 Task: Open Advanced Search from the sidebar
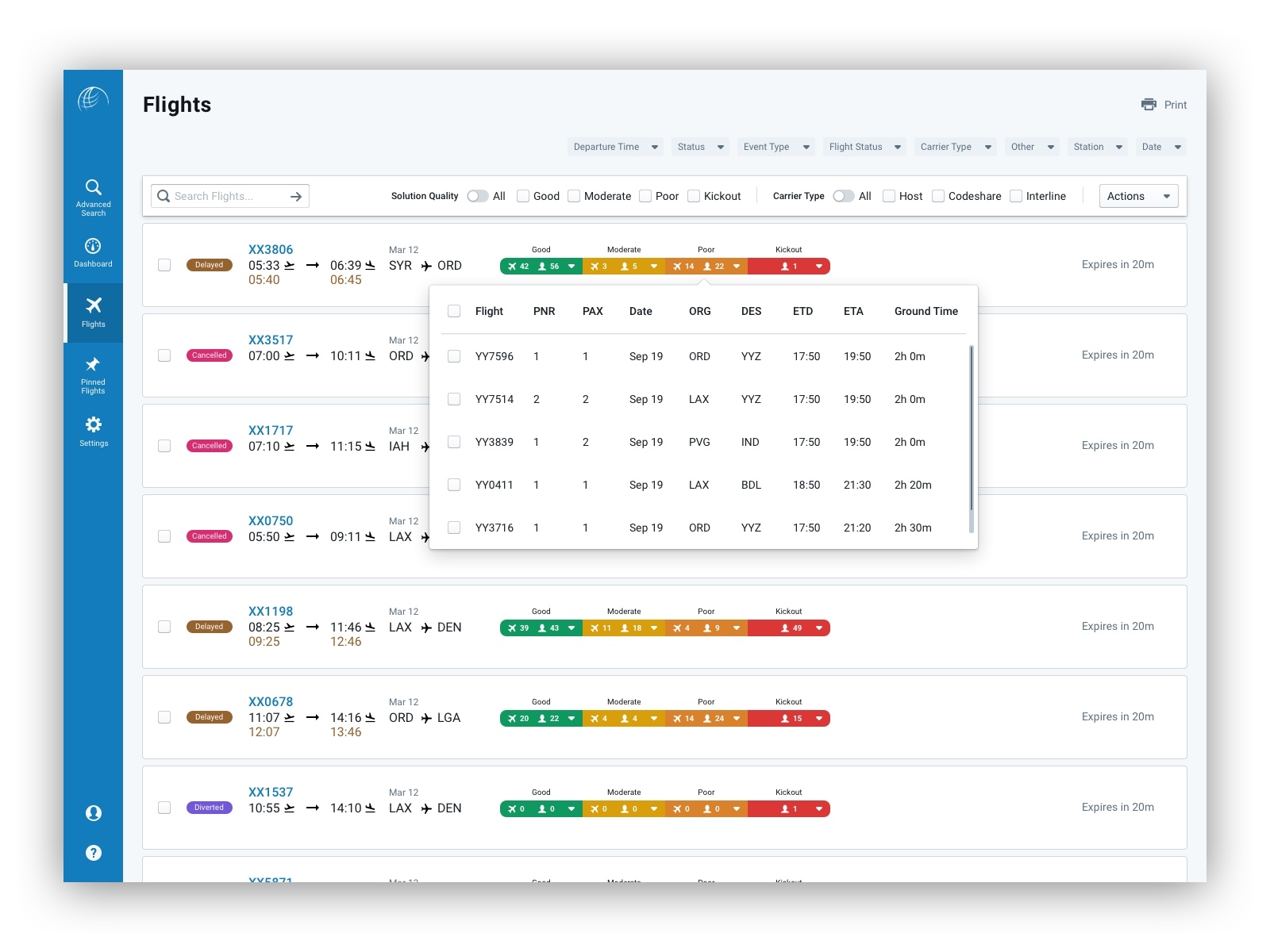coord(93,187)
